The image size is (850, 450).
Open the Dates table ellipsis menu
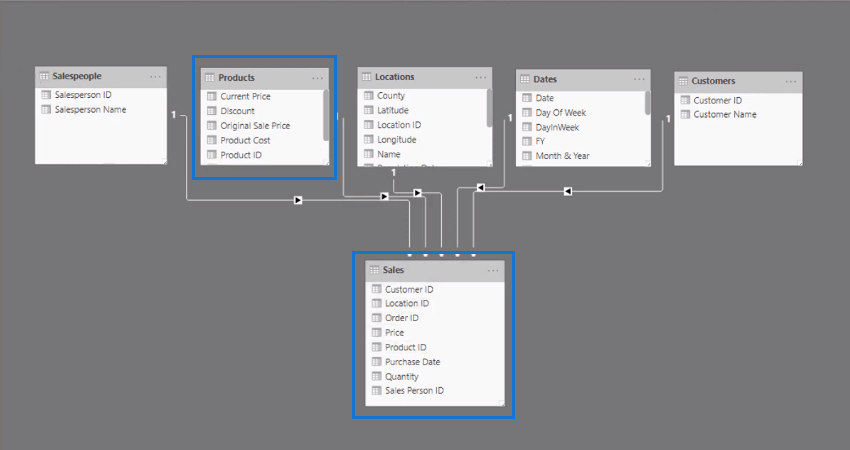coord(639,79)
